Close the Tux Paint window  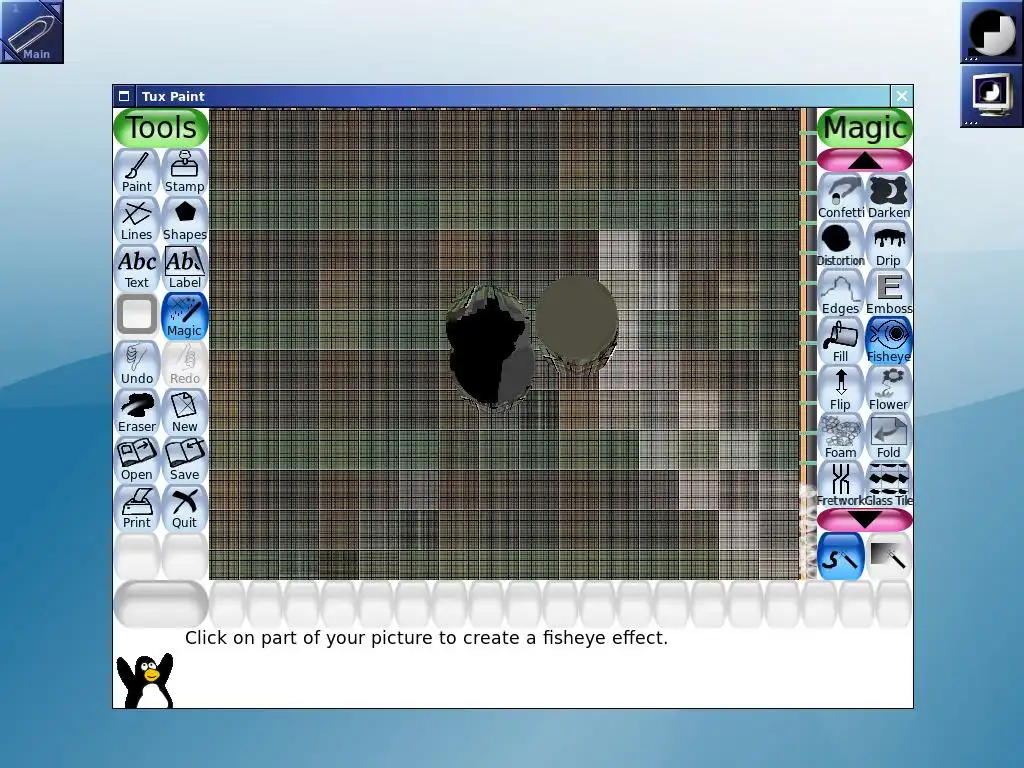tap(901, 97)
